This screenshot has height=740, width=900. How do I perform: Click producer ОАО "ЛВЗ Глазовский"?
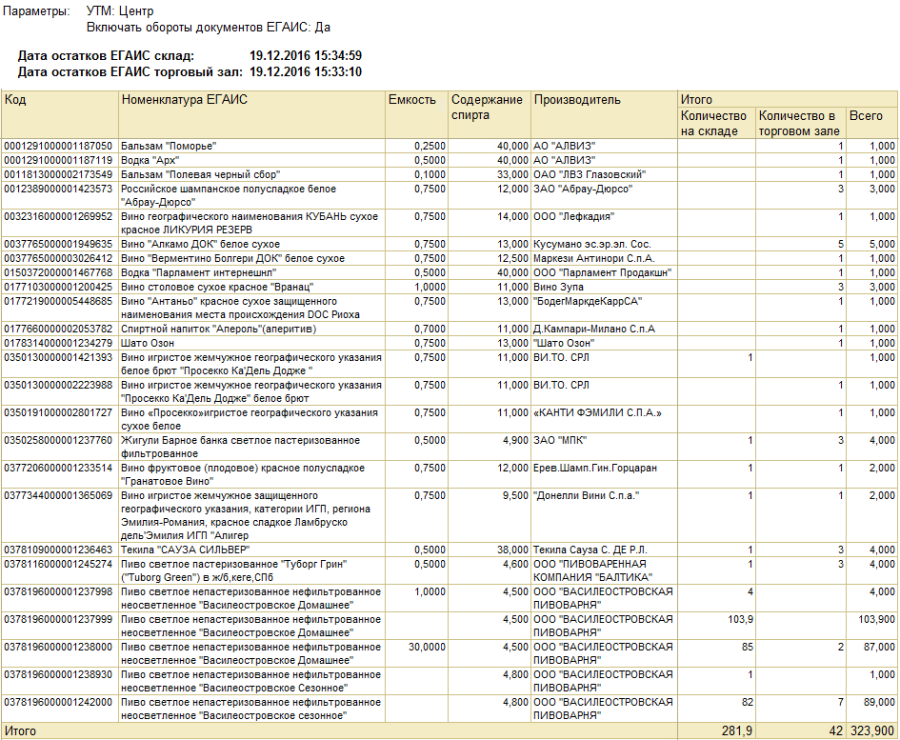click(589, 175)
